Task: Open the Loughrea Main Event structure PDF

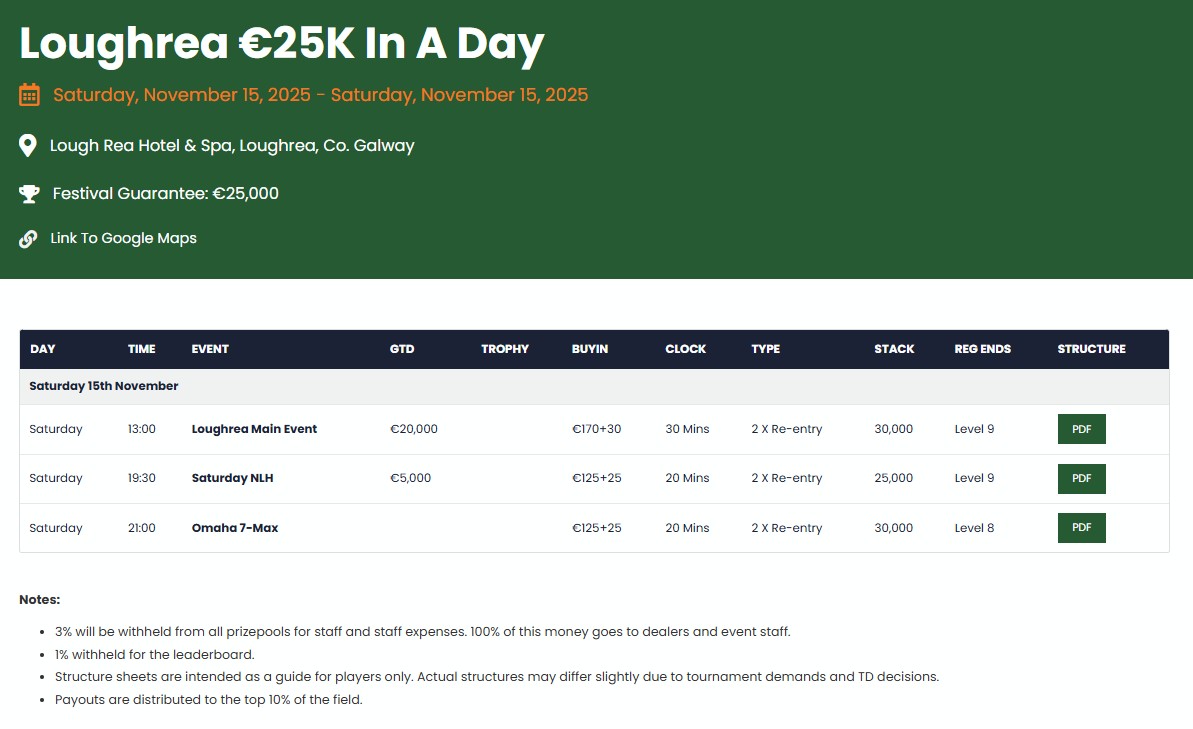Action: [x=1081, y=429]
